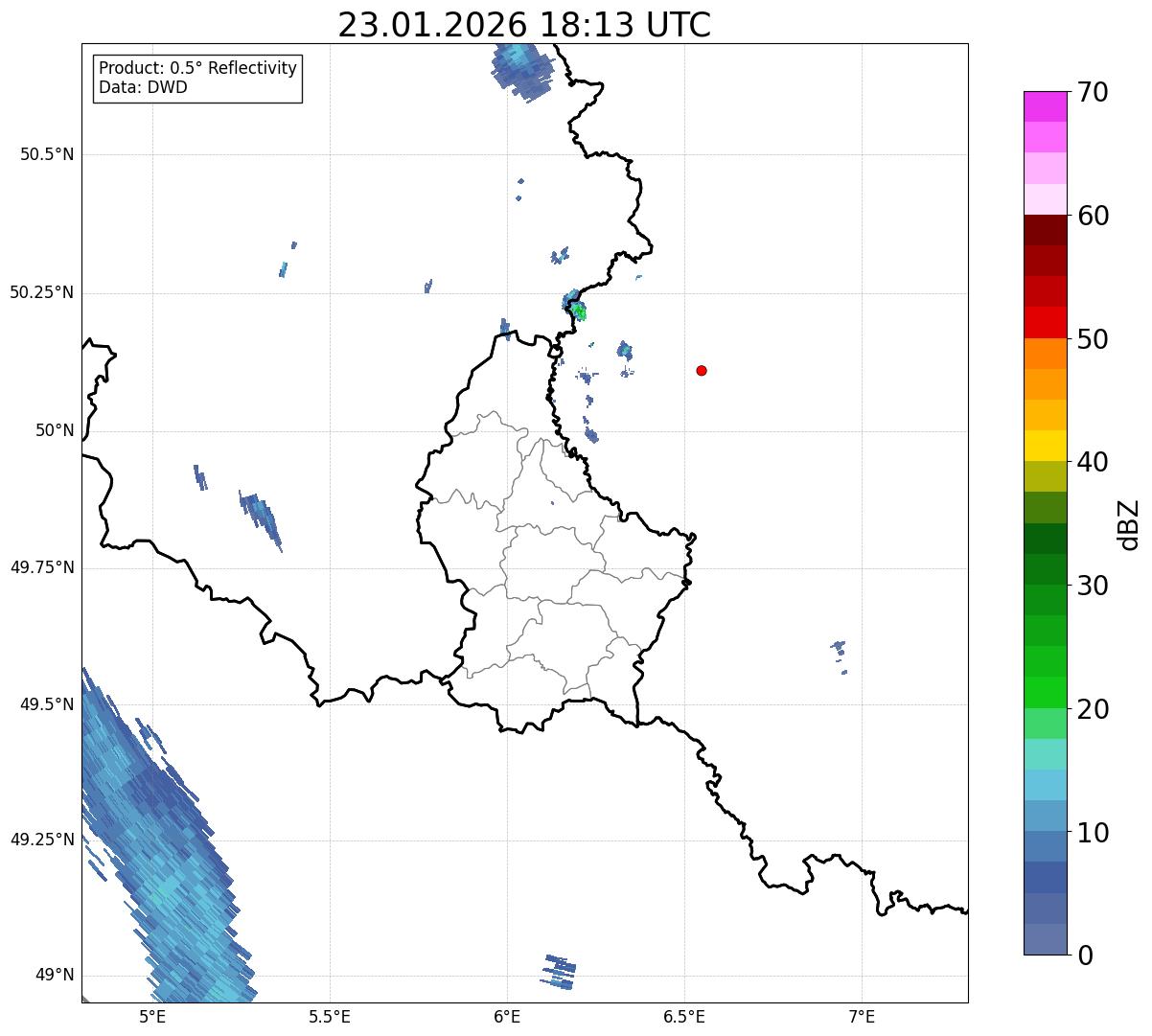The image size is (1152, 1036).
Task: Click the 50°N latitude label
Action: coord(55,430)
